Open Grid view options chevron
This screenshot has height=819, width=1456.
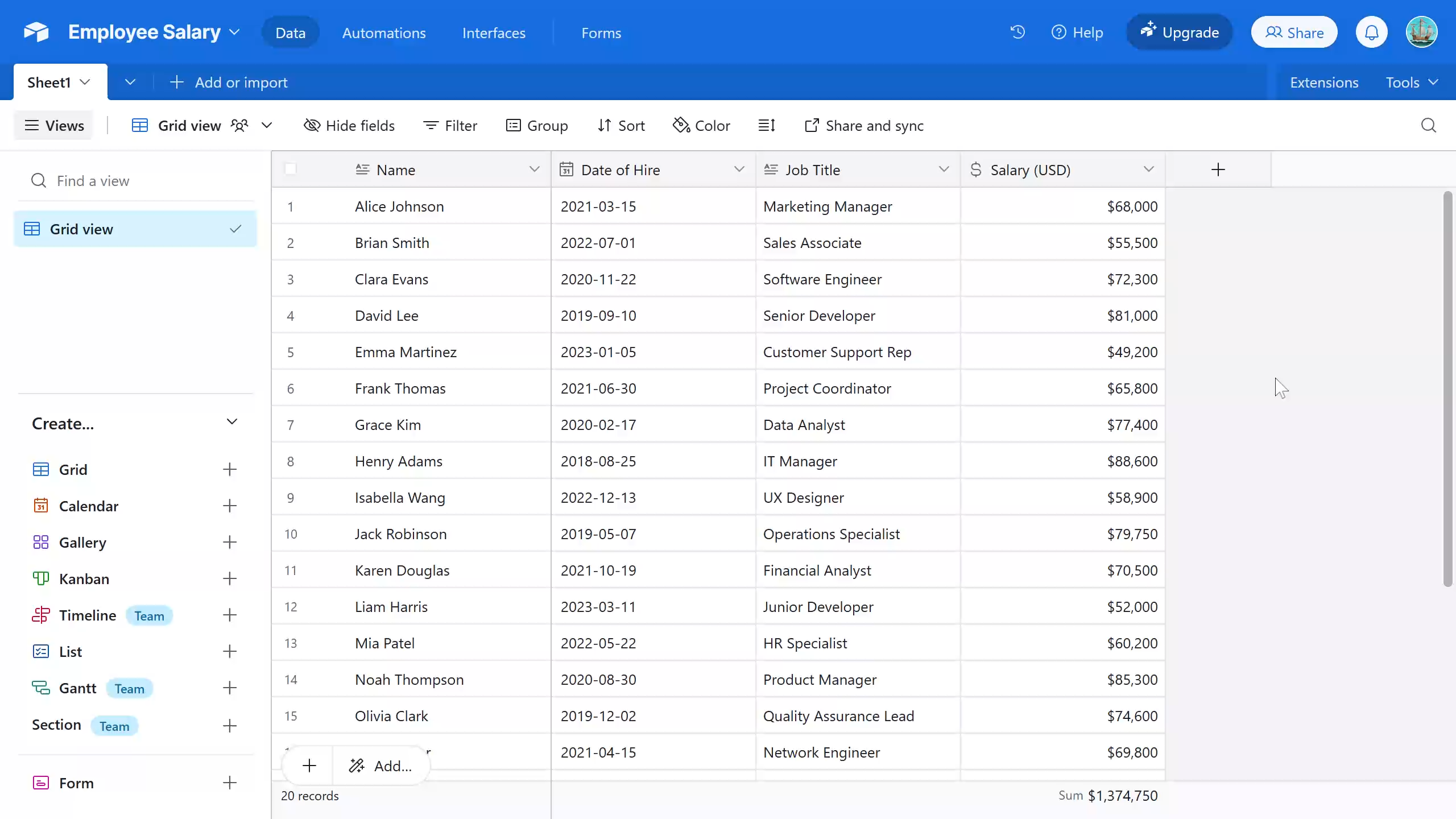tap(267, 126)
